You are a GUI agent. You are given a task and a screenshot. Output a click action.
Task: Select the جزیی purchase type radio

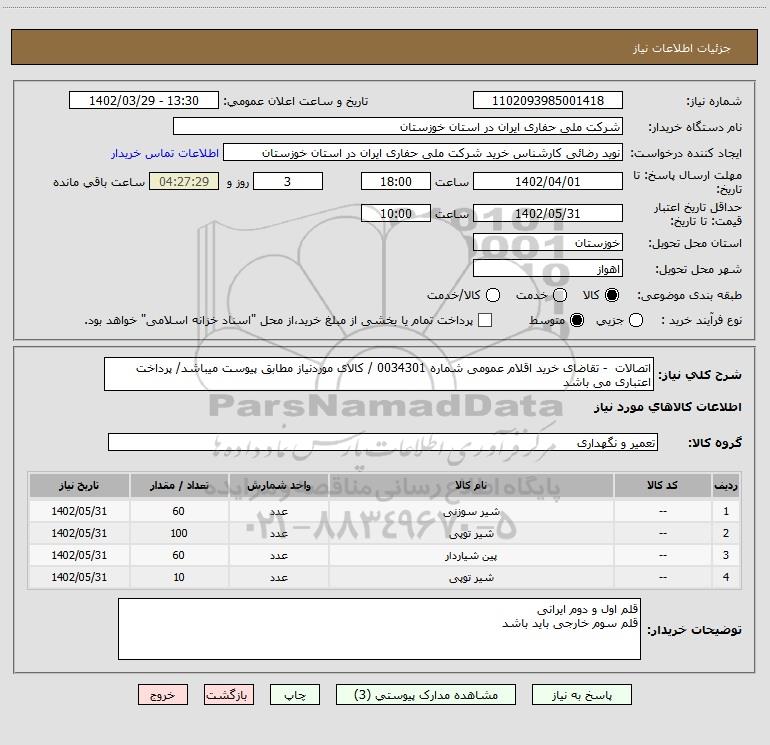click(636, 320)
